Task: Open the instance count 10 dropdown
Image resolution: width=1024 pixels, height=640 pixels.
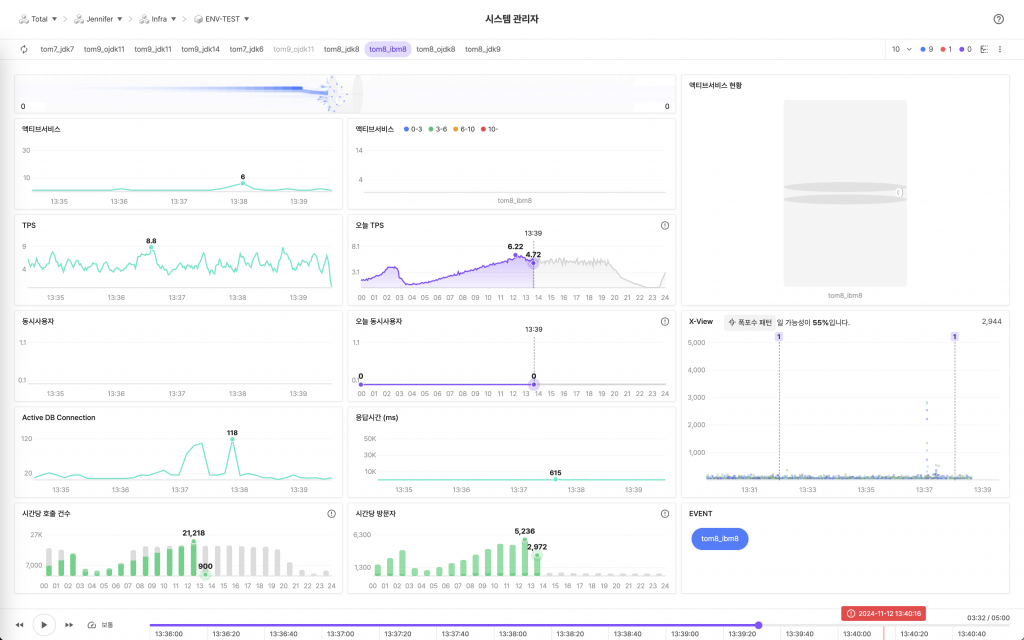Action: [901, 49]
